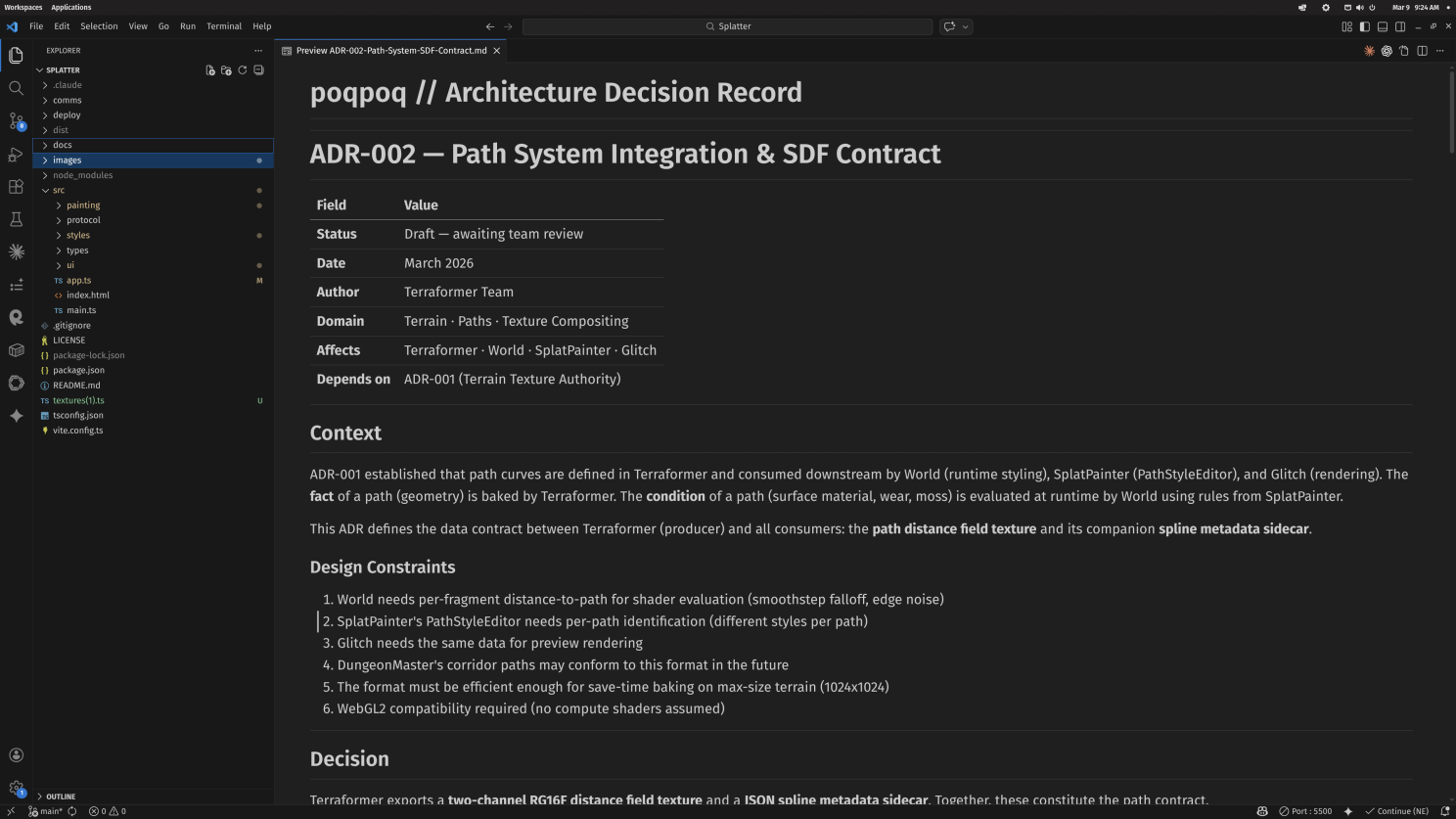The image size is (1456, 819).
Task: Open the Extensions view
Action: pyautogui.click(x=16, y=187)
